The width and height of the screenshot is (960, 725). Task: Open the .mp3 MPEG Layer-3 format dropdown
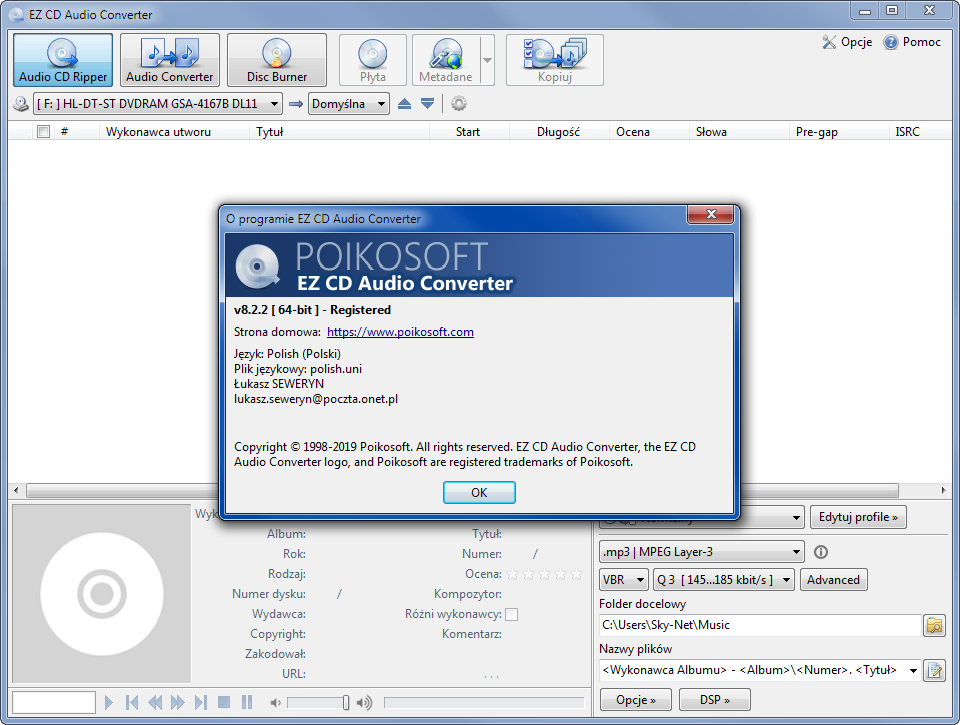[701, 552]
